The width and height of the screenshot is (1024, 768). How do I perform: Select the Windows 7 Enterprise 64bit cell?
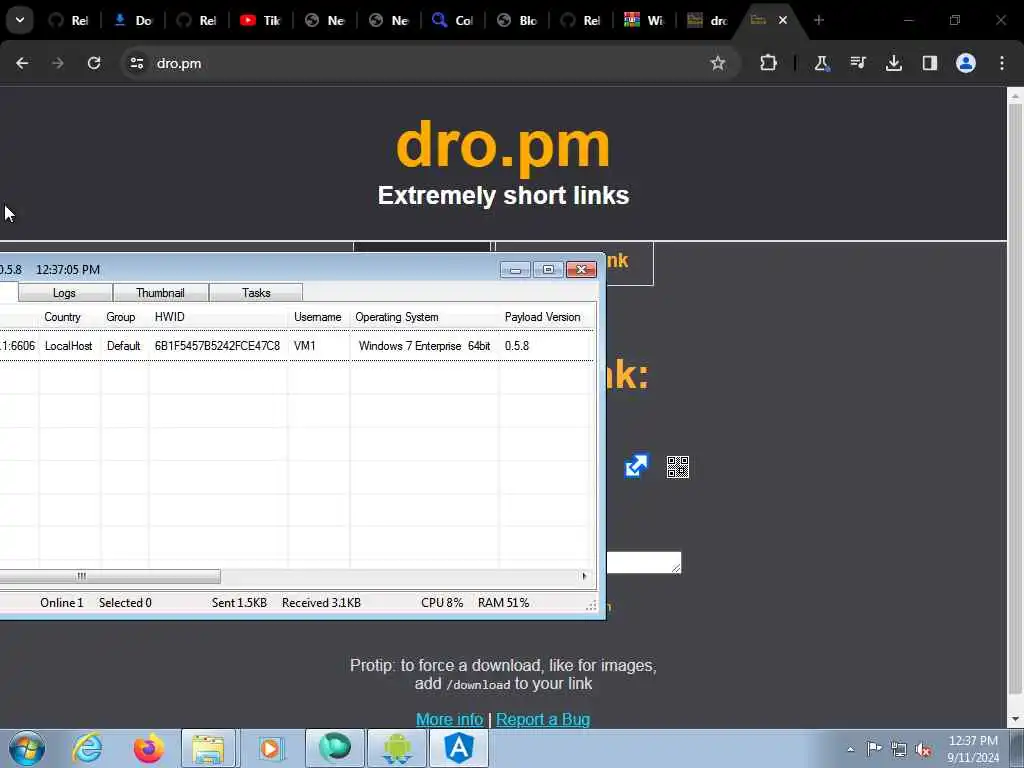pos(424,345)
